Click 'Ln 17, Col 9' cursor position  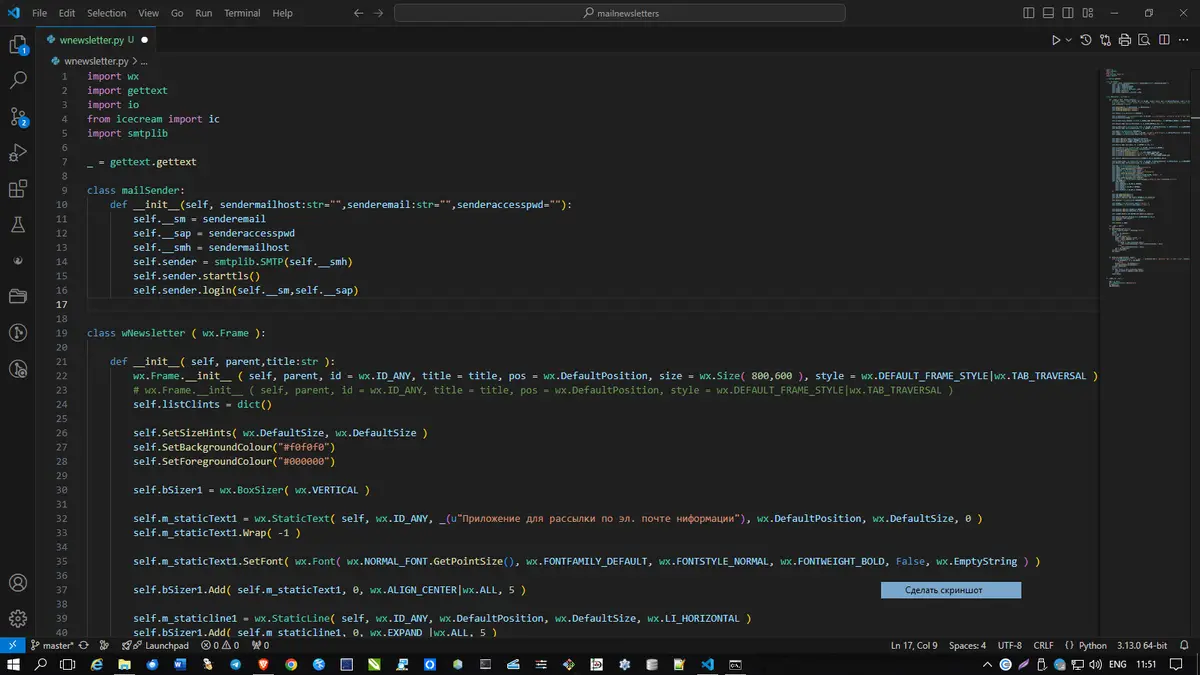click(x=914, y=646)
